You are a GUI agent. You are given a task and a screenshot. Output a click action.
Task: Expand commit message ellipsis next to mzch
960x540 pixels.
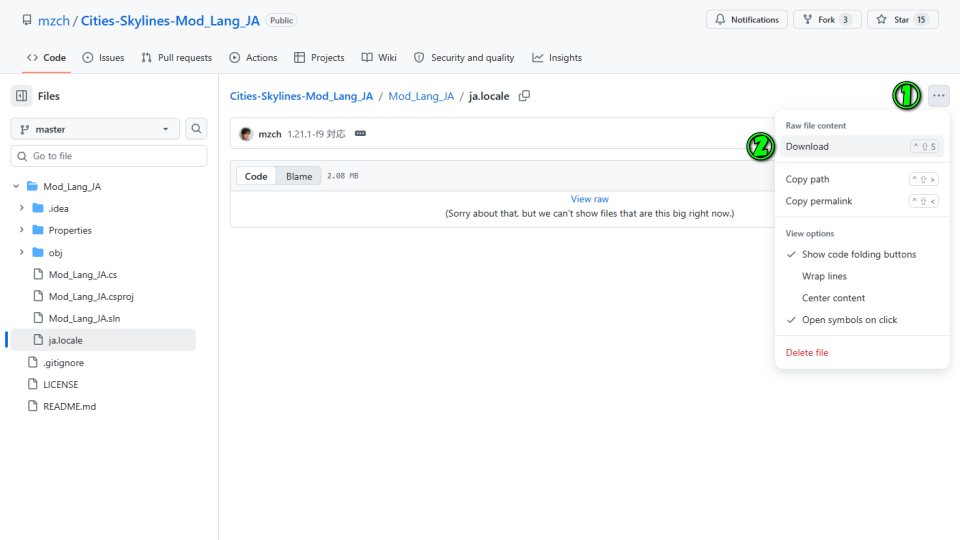(x=360, y=133)
